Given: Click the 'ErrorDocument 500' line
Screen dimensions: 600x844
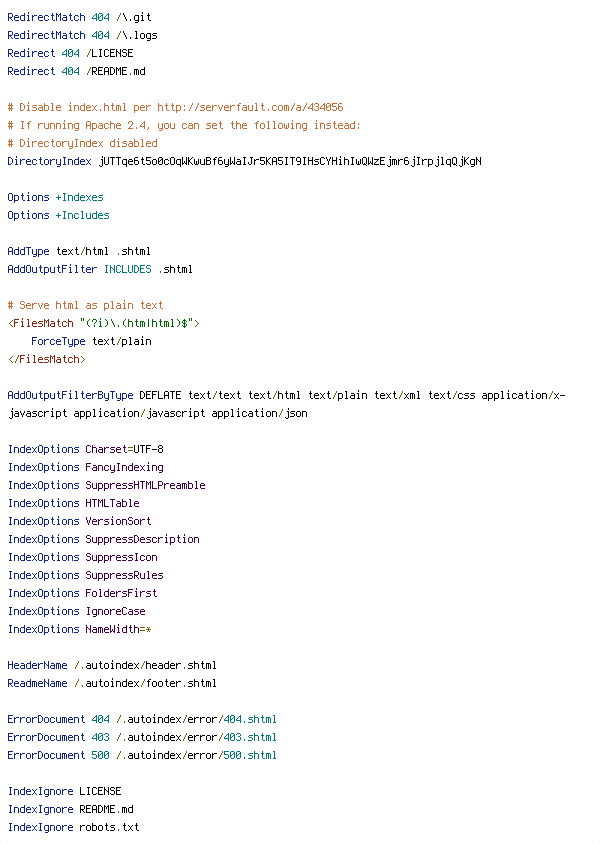Looking at the screenshot, I should pos(142,755).
